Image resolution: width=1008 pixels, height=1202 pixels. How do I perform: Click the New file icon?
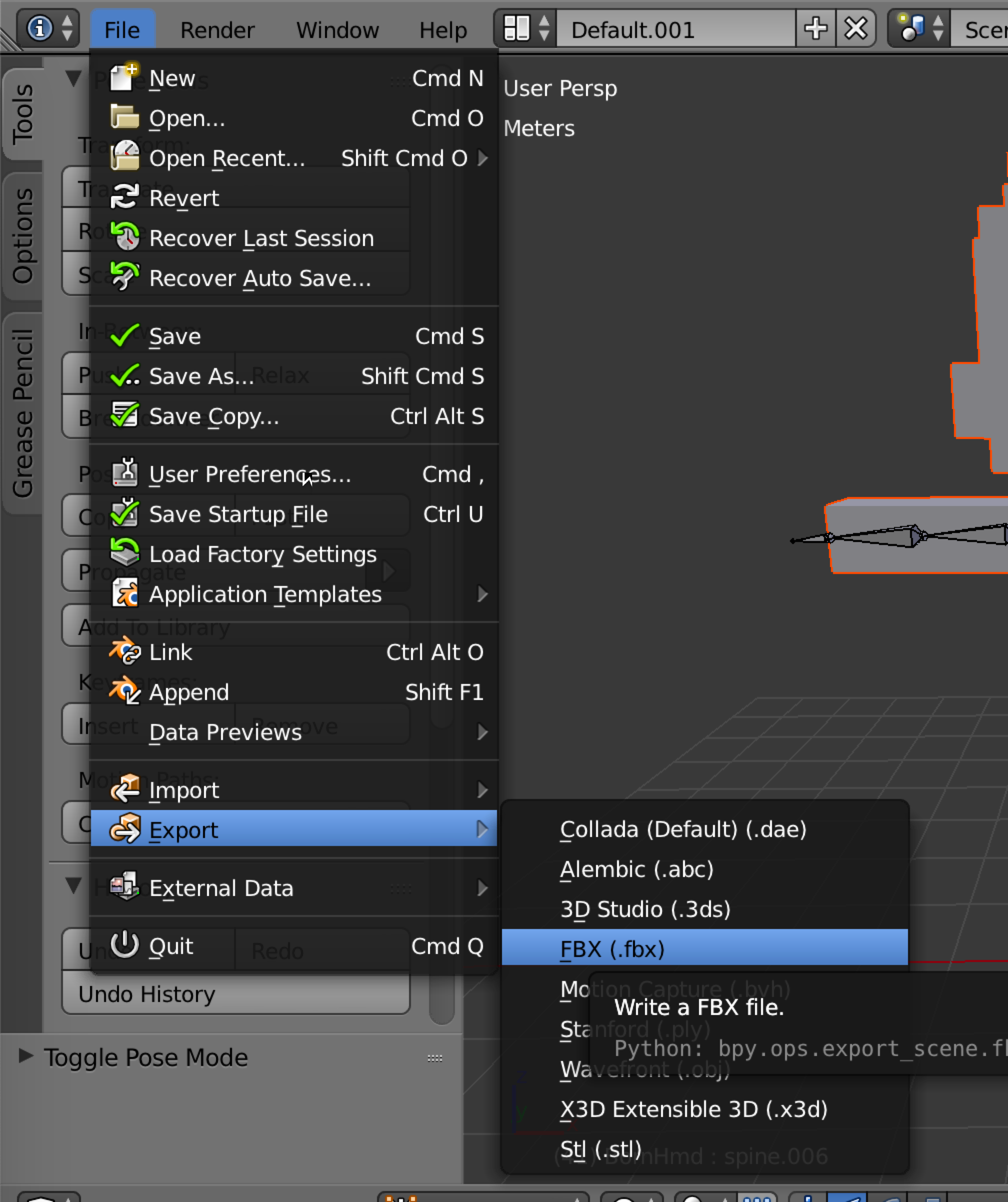tap(124, 77)
